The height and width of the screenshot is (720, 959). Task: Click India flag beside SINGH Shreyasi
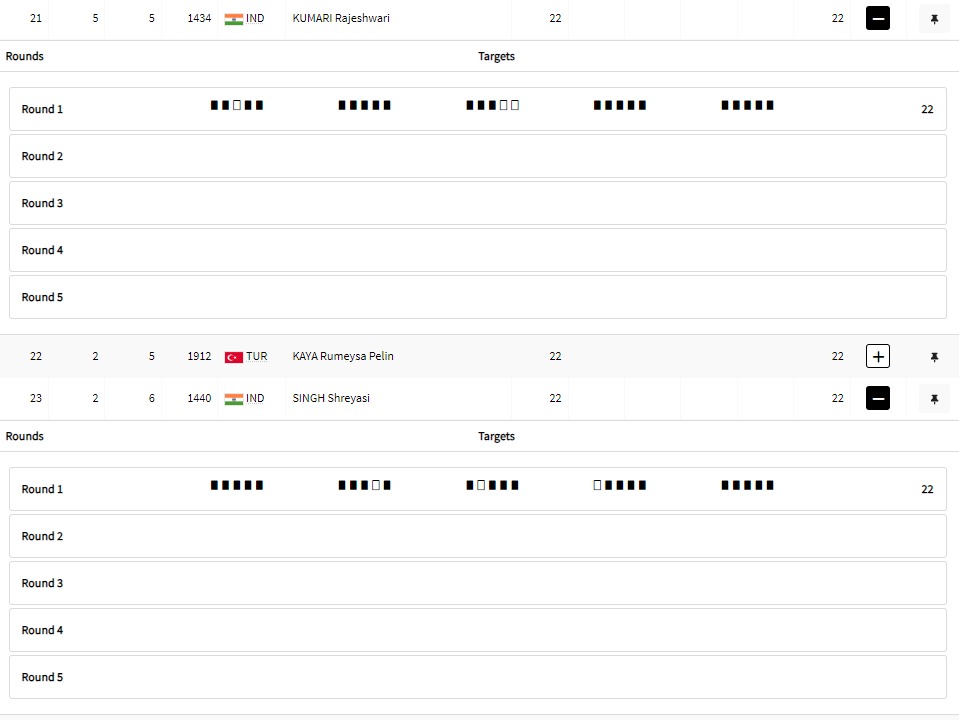click(x=234, y=399)
